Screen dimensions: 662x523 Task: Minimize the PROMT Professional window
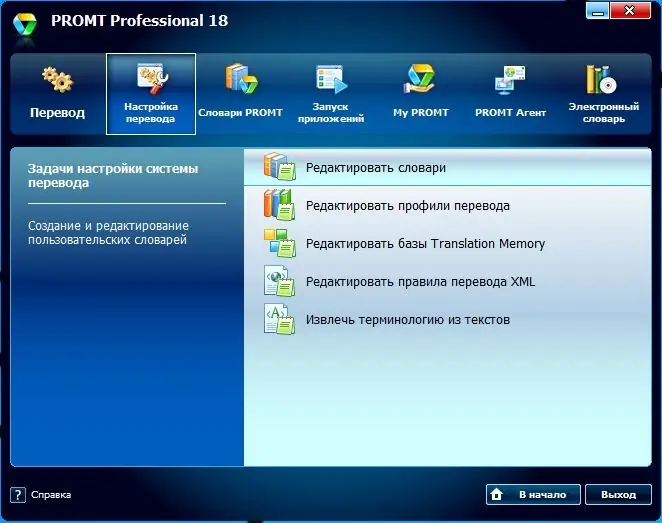coord(597,11)
